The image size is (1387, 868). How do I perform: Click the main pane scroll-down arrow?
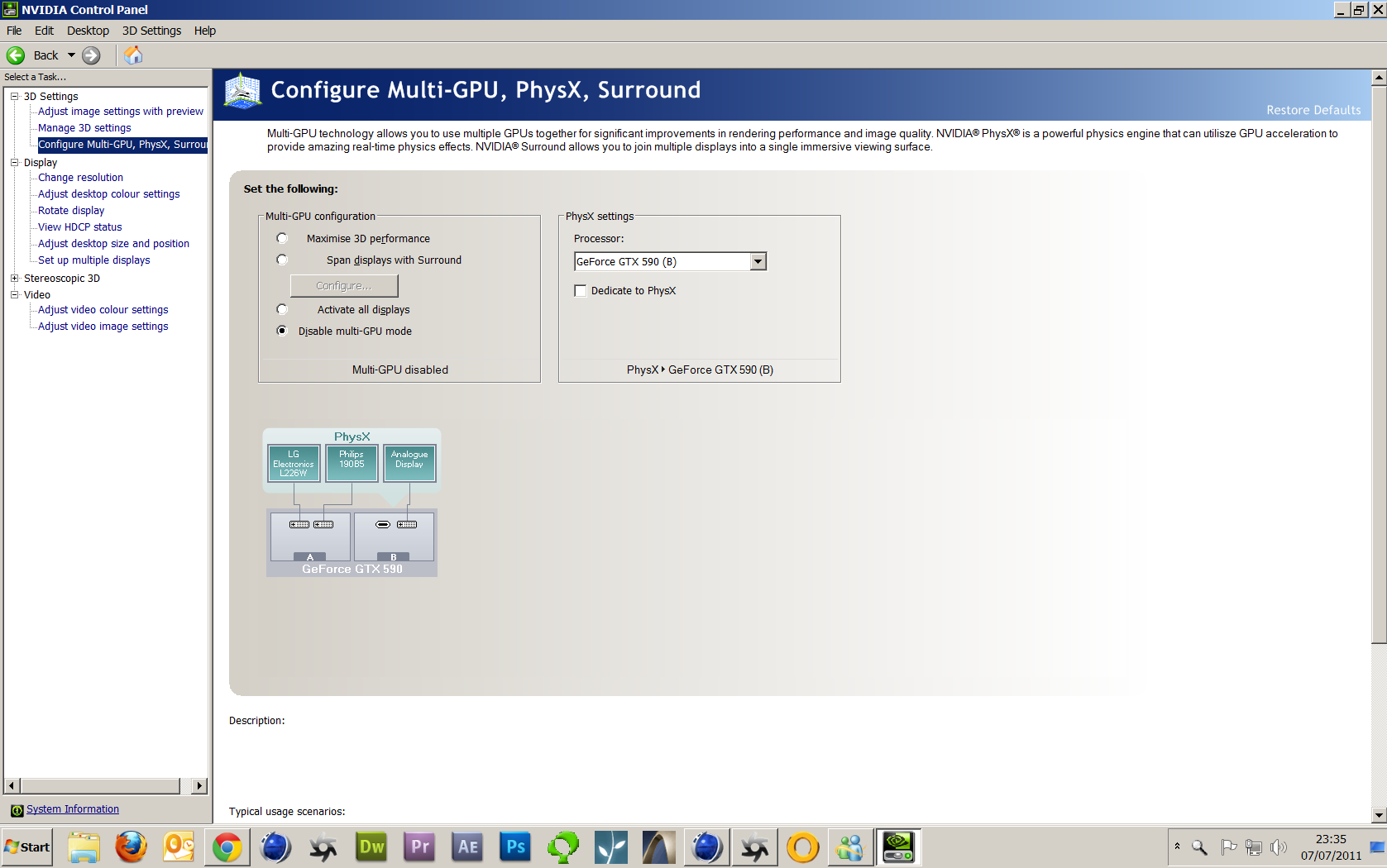pyautogui.click(x=1379, y=815)
